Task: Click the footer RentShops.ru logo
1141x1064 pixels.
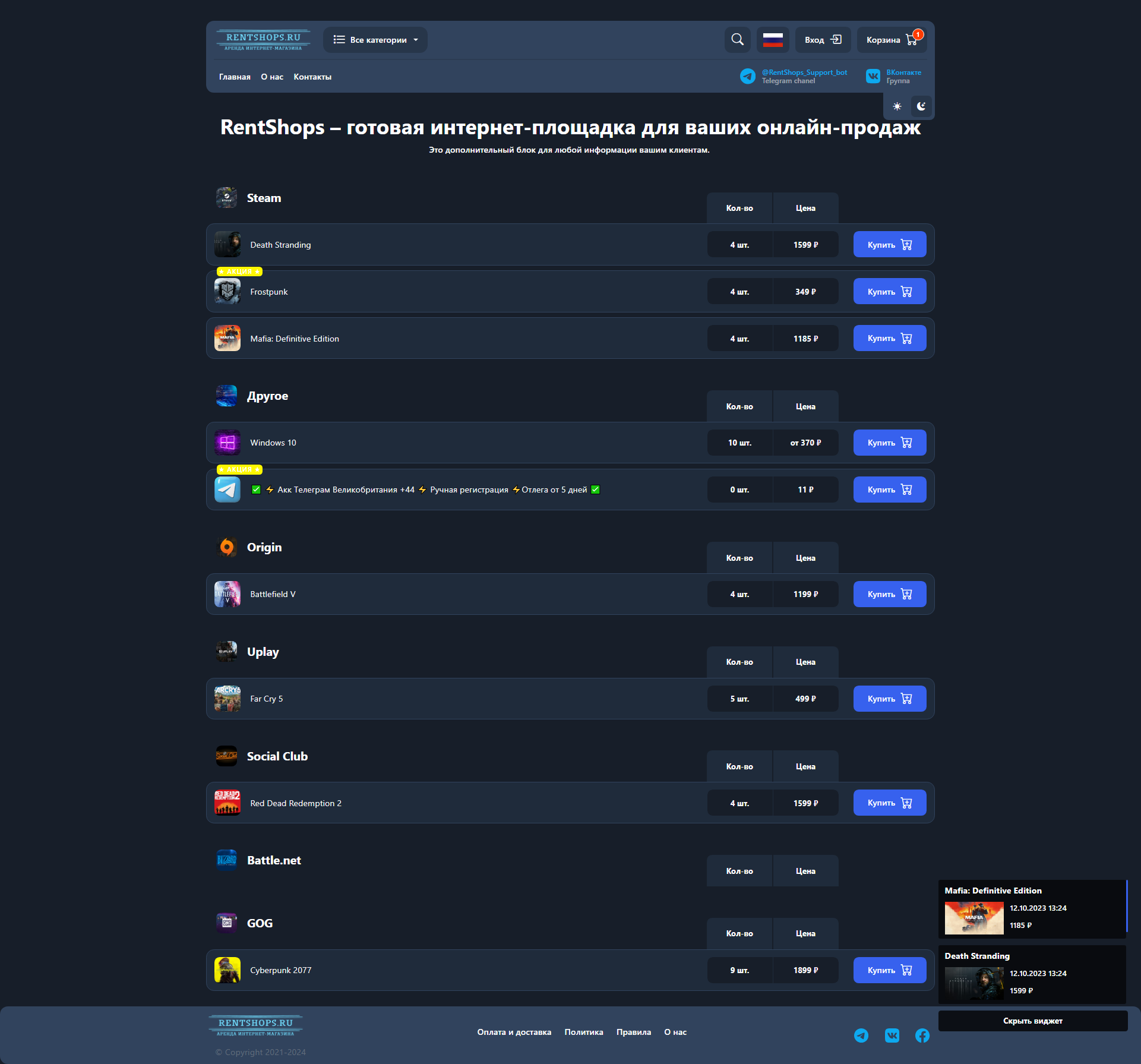Action: 256,1026
